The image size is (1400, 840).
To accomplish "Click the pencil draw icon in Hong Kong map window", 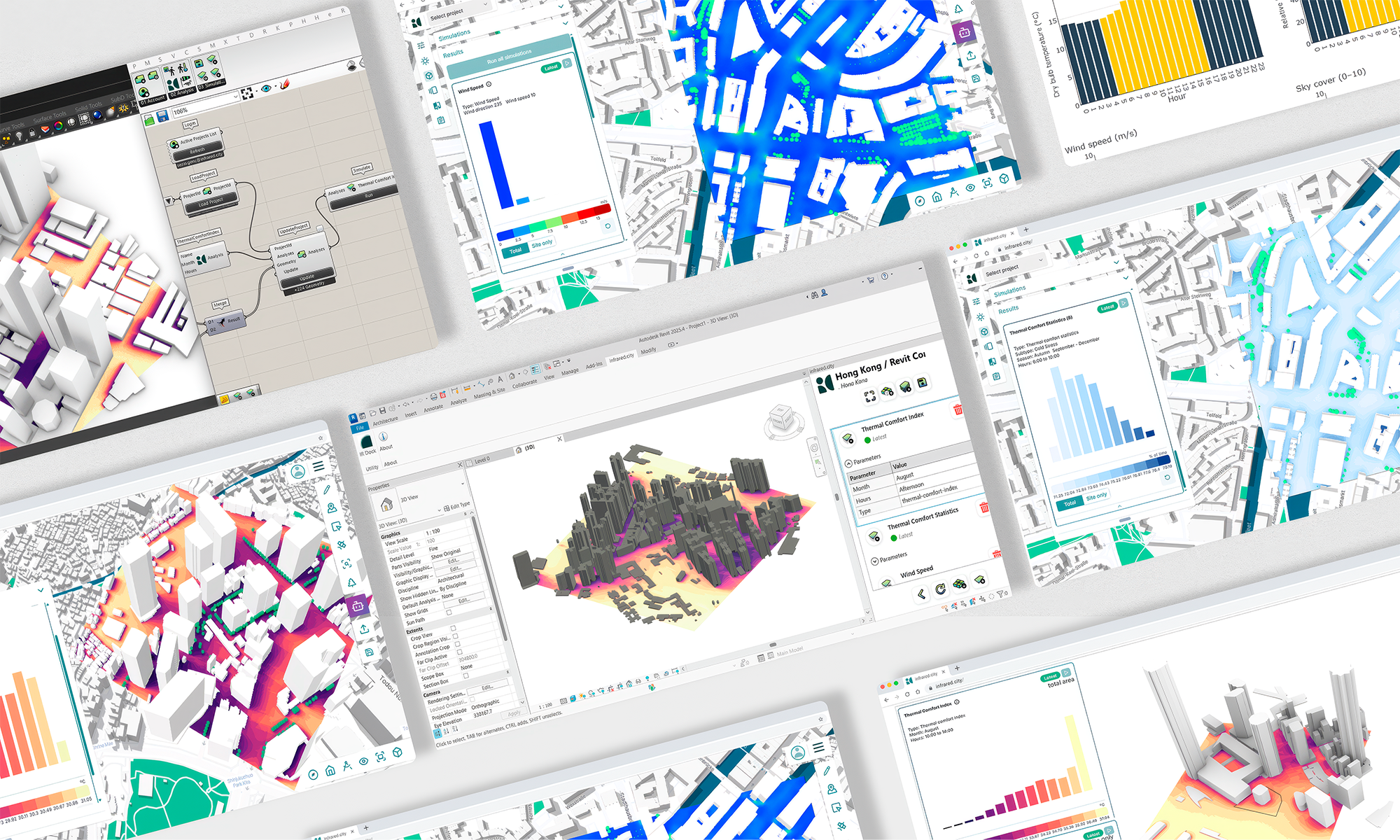I will (326, 490).
